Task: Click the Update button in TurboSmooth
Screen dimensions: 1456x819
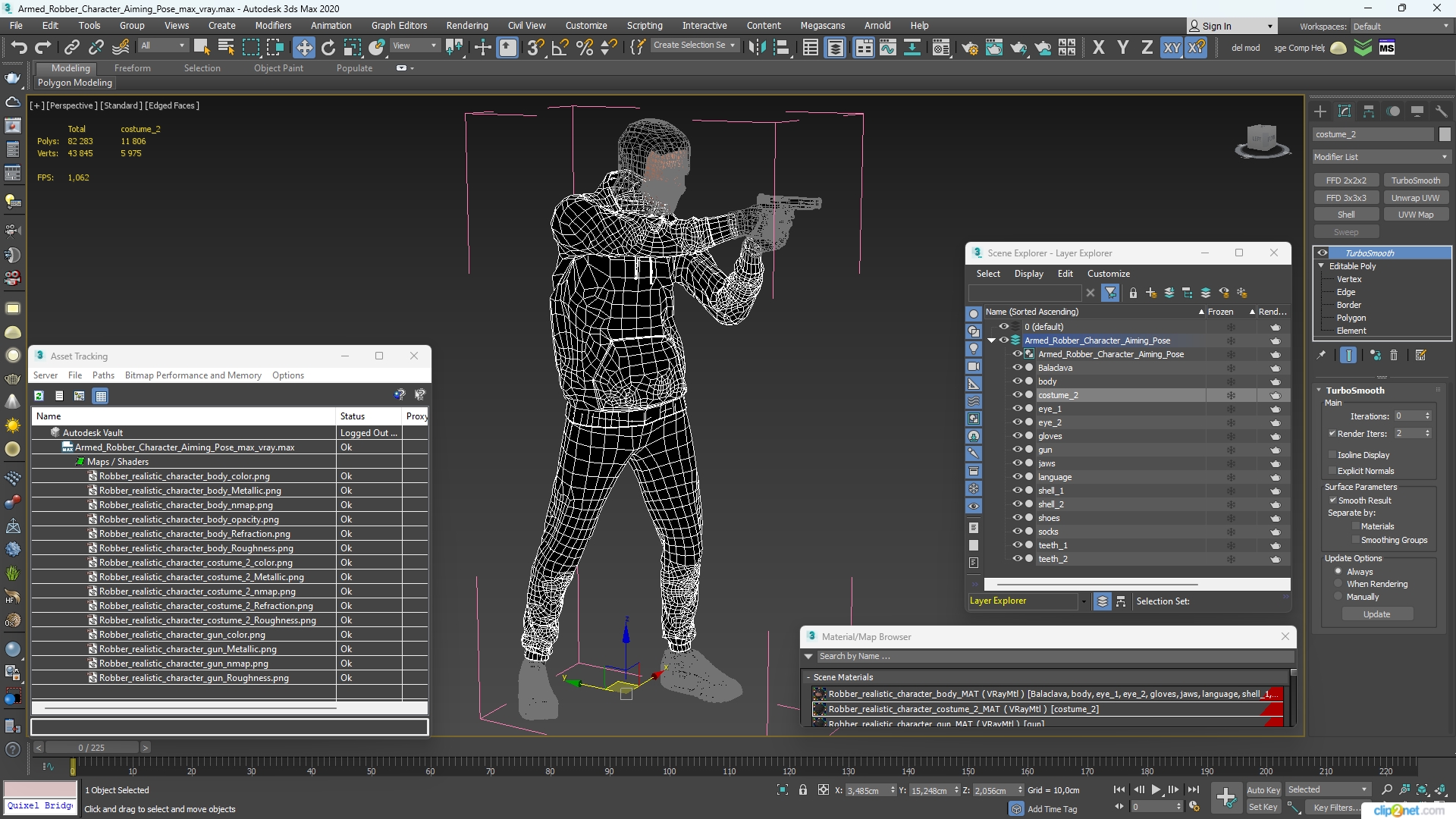Action: [1376, 614]
